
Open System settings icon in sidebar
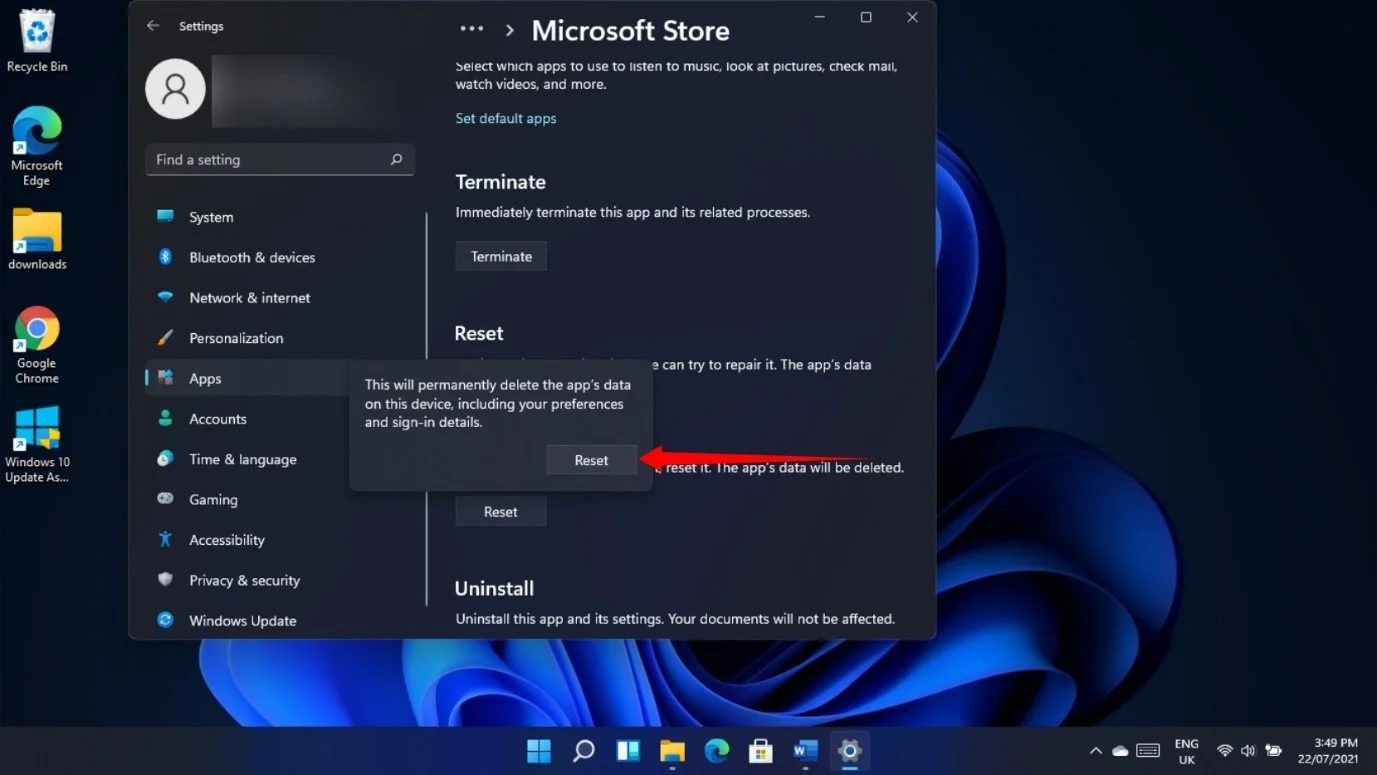pyautogui.click(x=166, y=217)
